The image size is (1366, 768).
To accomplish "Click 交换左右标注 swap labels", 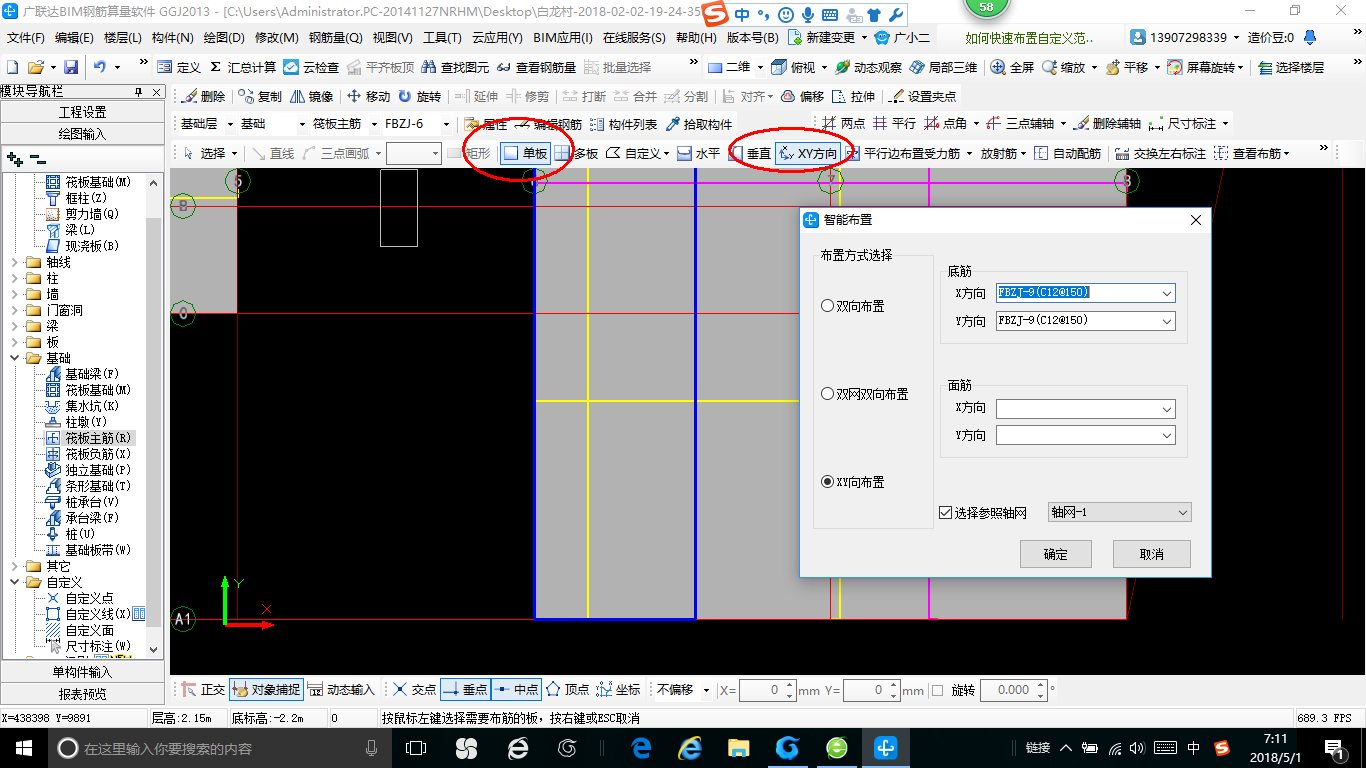I will [x=1160, y=153].
